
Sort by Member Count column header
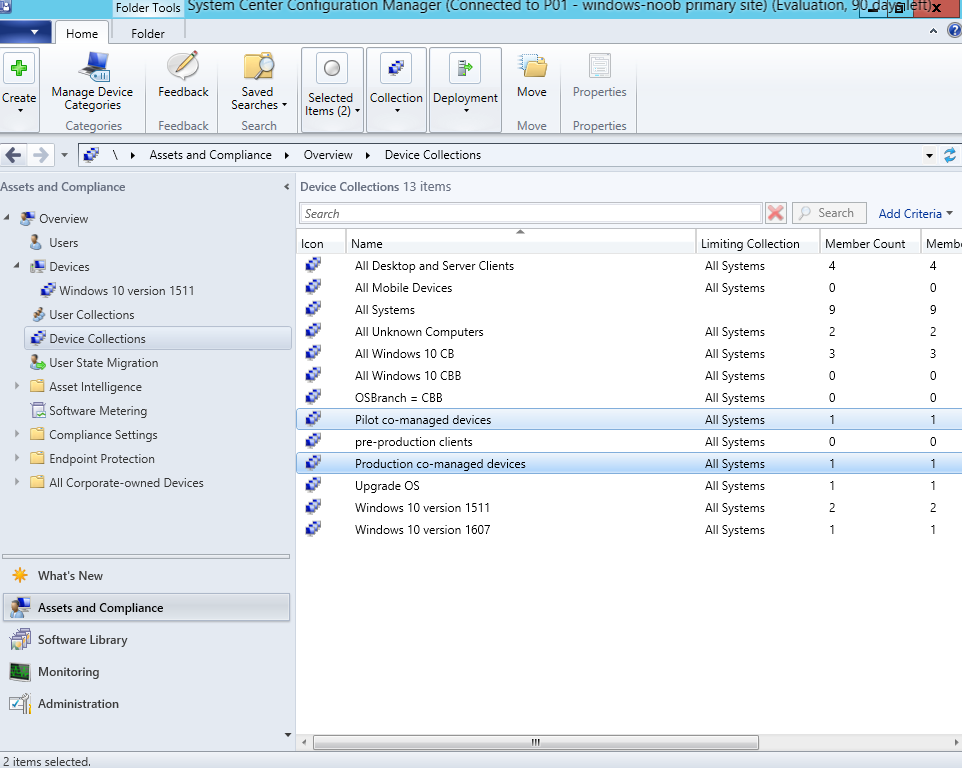click(870, 244)
